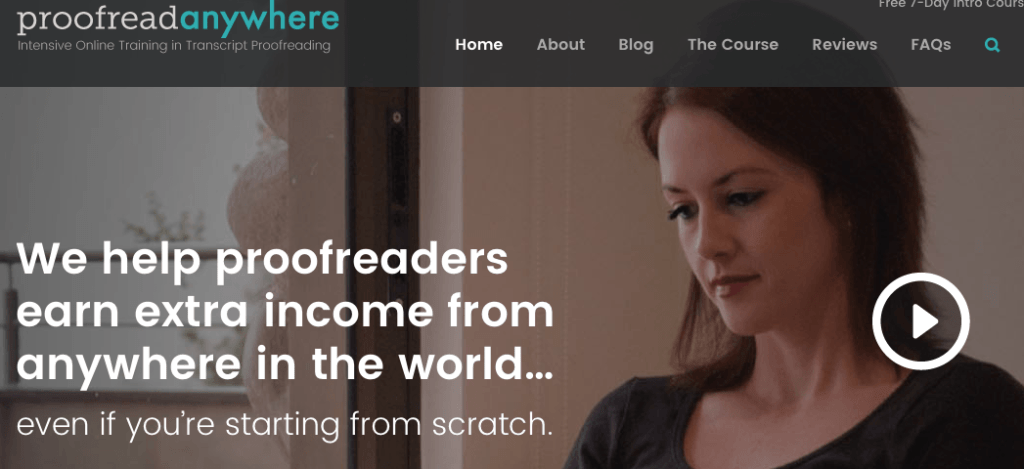Visit the Blog section

pos(635,44)
